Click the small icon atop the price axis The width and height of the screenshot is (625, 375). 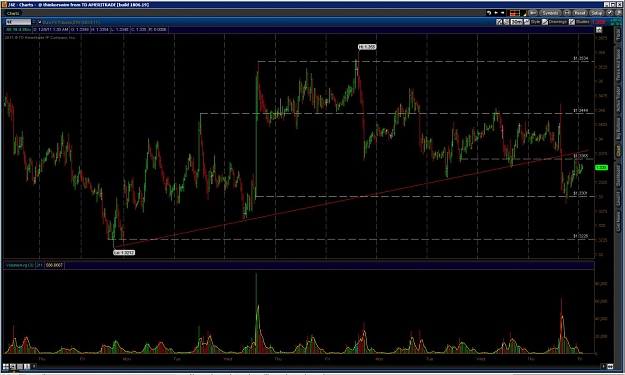point(599,30)
